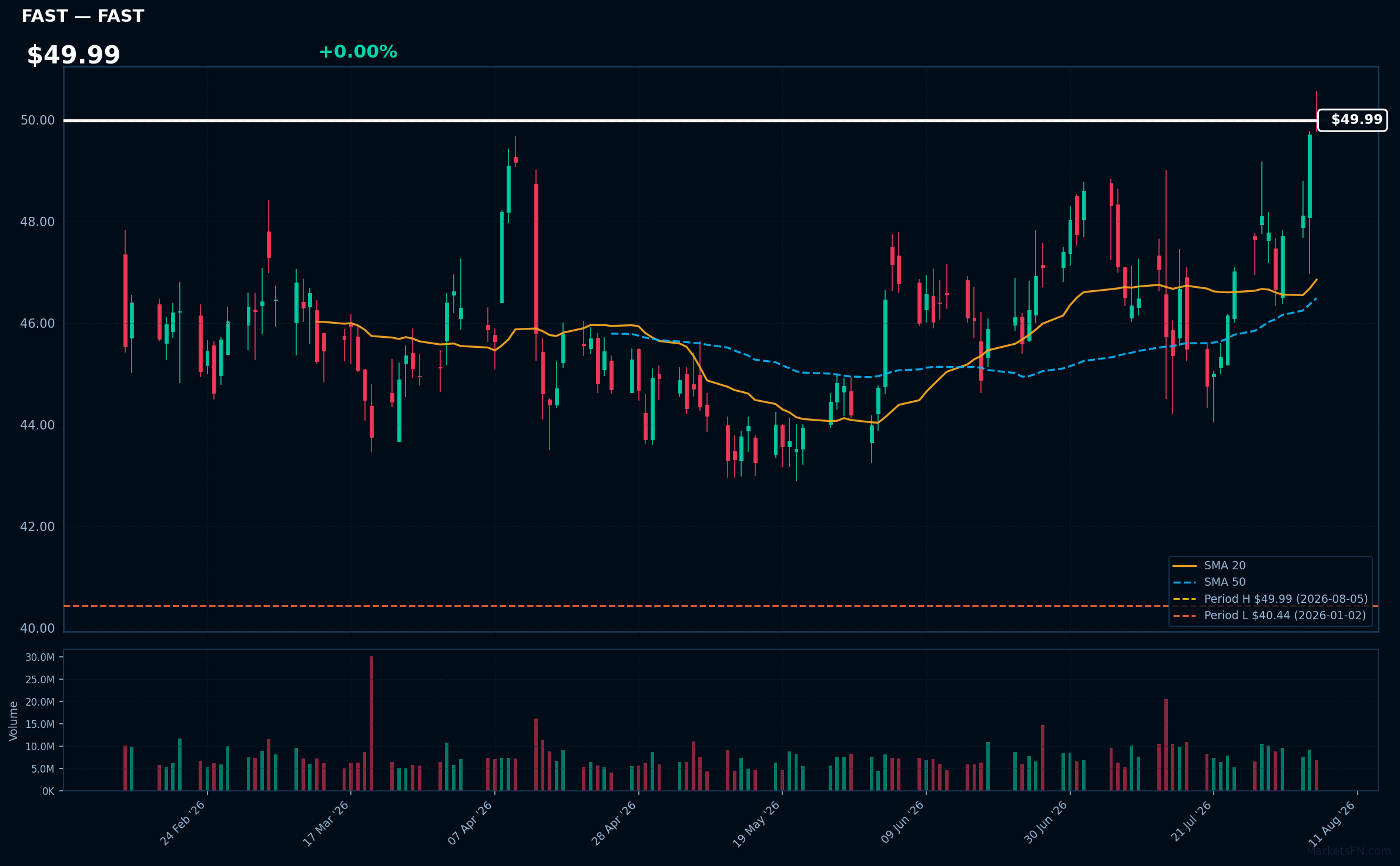Click the tallest volume bar above 30.0M
Viewport: 1400px width, 866px height.
pos(371,723)
